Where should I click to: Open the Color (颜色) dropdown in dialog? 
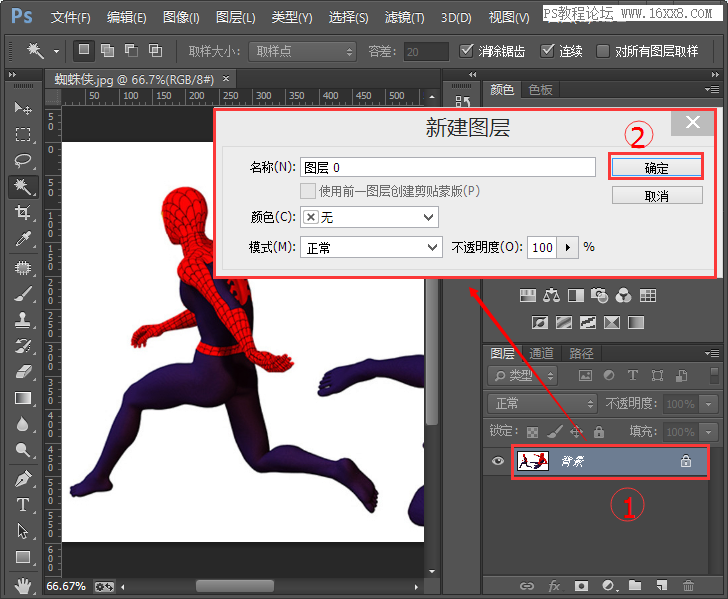click(x=369, y=217)
